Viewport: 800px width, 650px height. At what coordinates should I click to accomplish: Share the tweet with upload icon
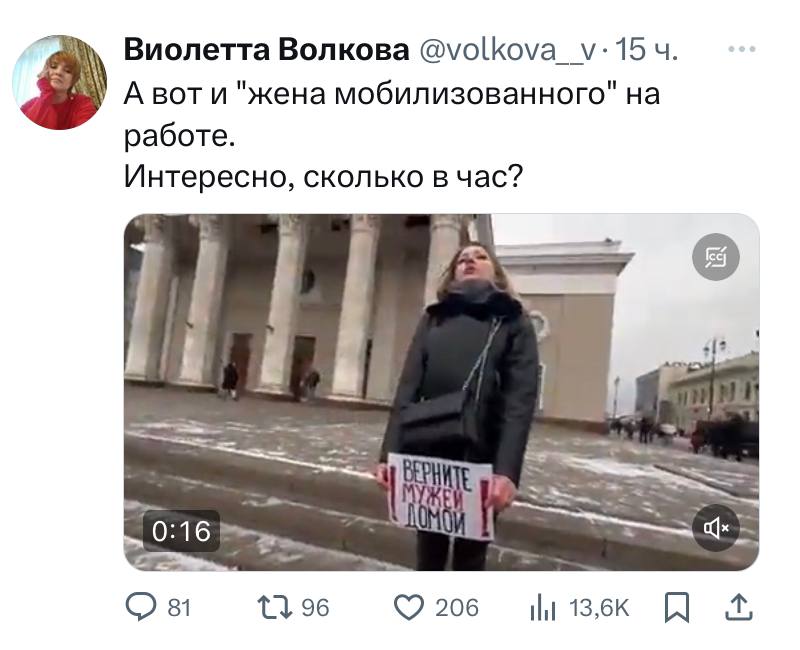tap(739, 607)
